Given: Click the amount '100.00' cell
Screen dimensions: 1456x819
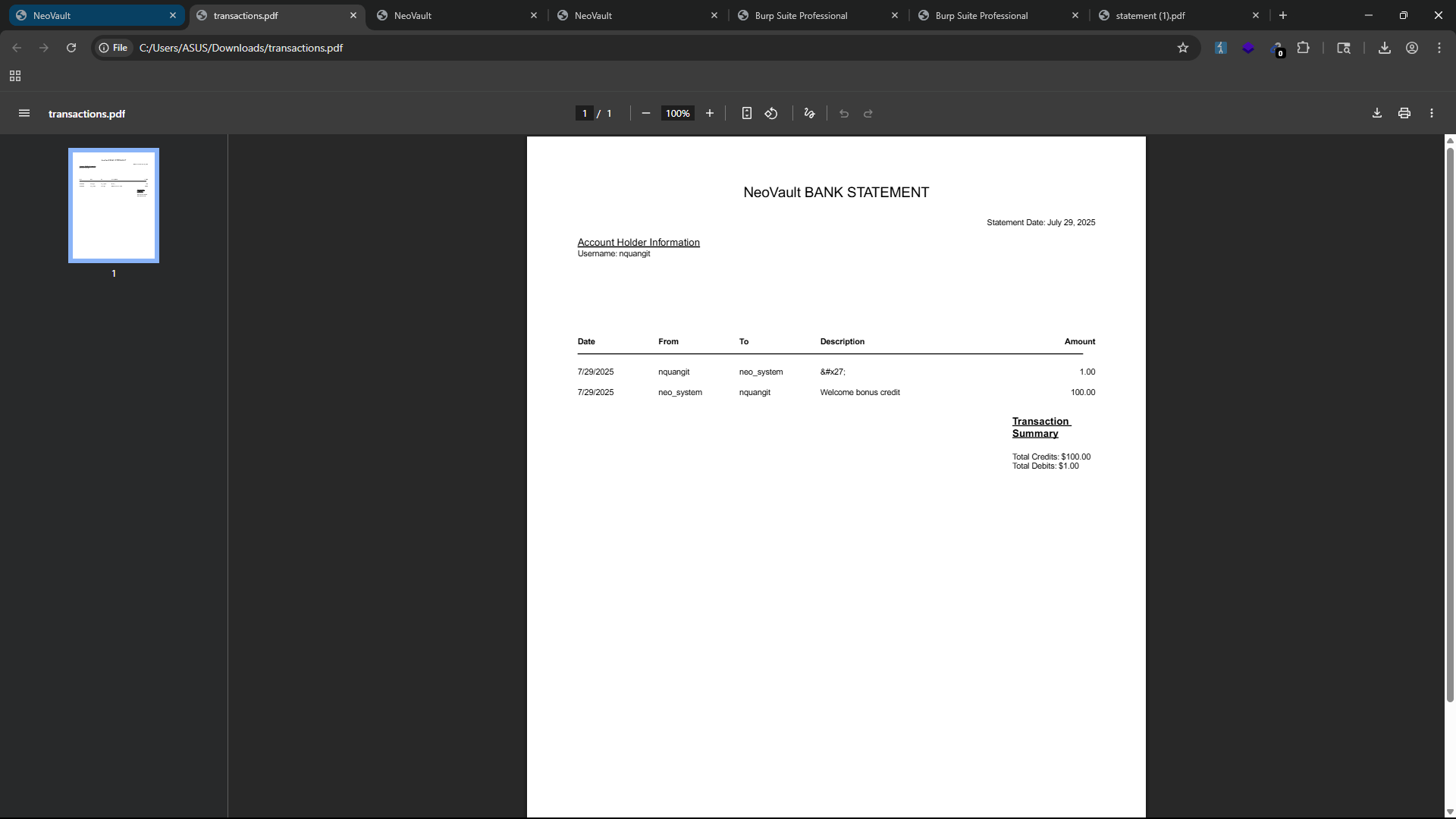Looking at the screenshot, I should [1083, 393].
